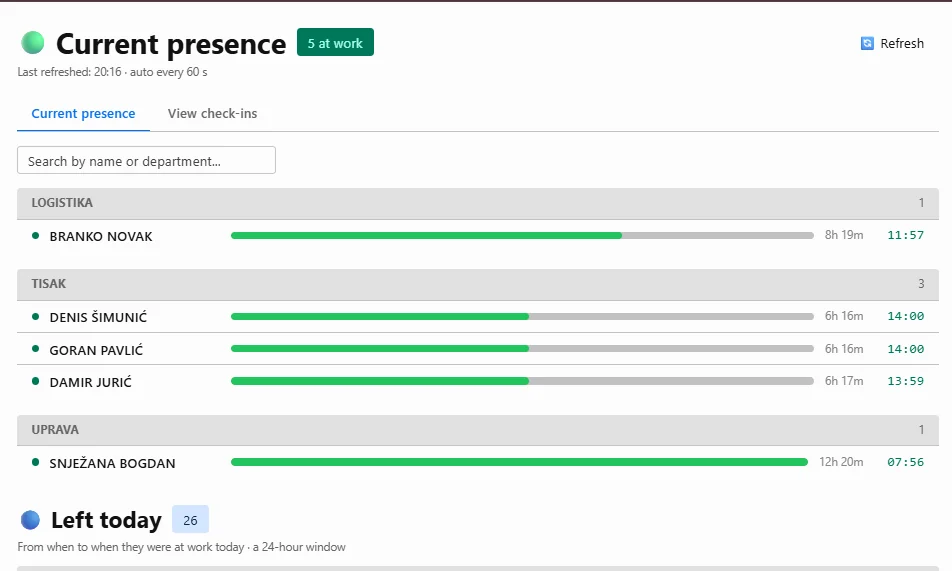Click the "5 at work" badge
Screen dimensions: 952x571
point(335,43)
